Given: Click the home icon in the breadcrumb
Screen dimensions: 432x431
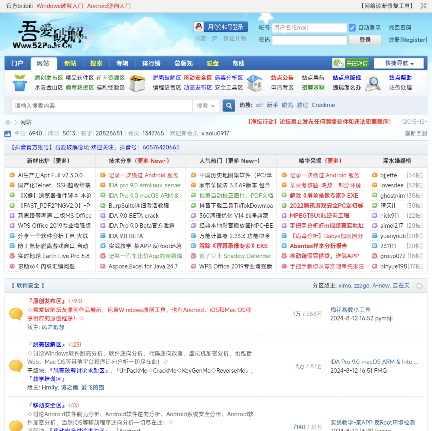Looking at the screenshot, I should click(8, 122).
